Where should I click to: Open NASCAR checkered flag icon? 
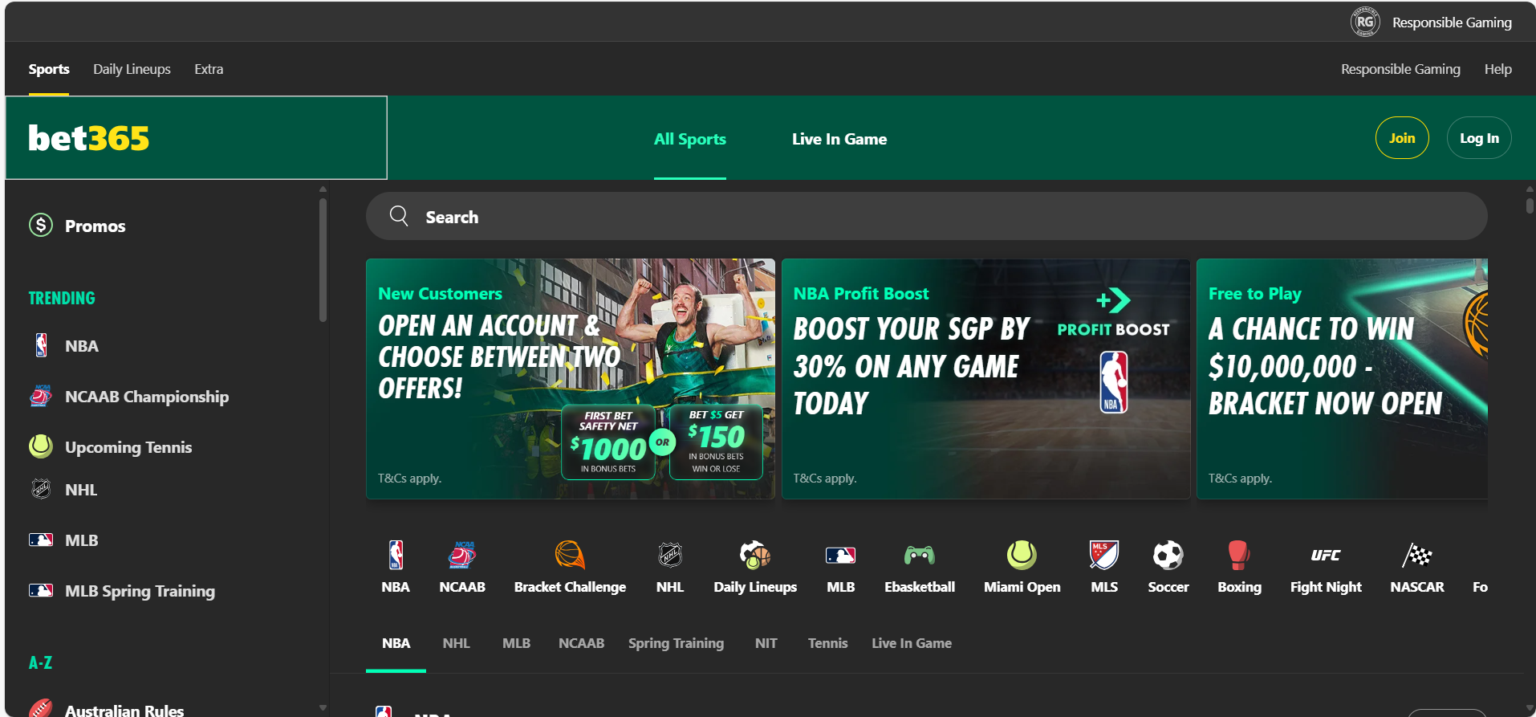point(1417,555)
